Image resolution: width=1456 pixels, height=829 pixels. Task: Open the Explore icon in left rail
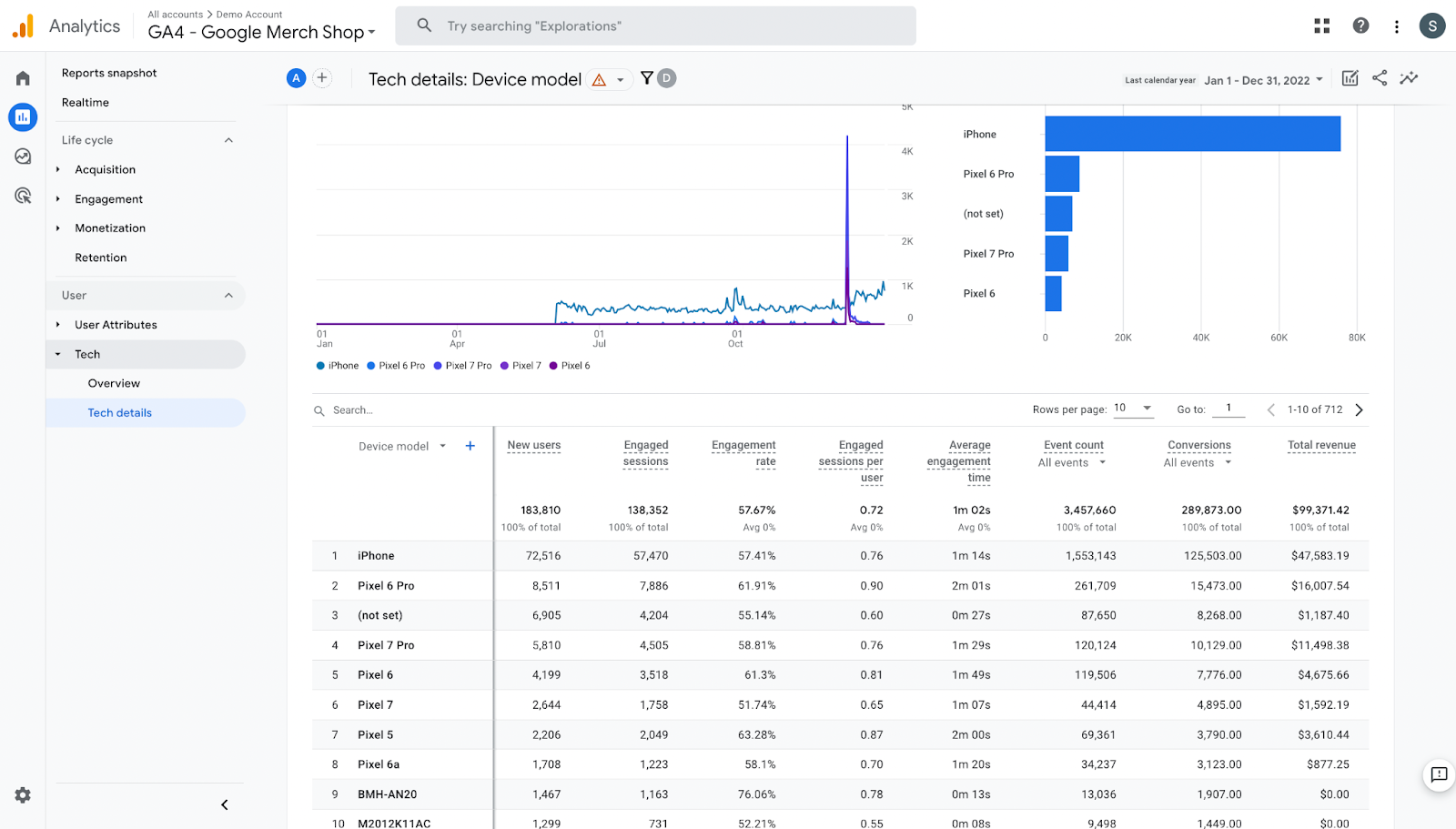tap(23, 157)
